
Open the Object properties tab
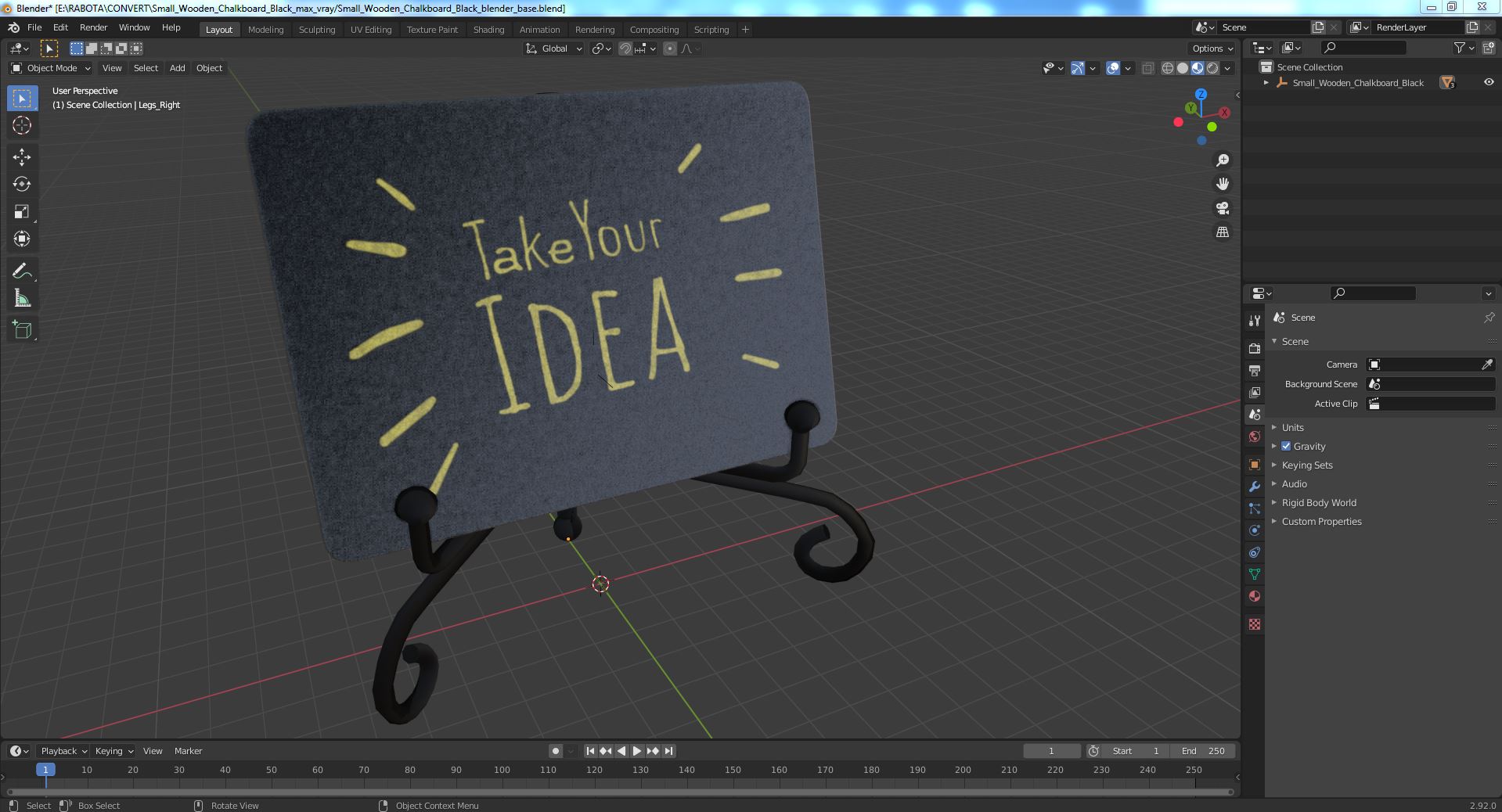click(1255, 465)
